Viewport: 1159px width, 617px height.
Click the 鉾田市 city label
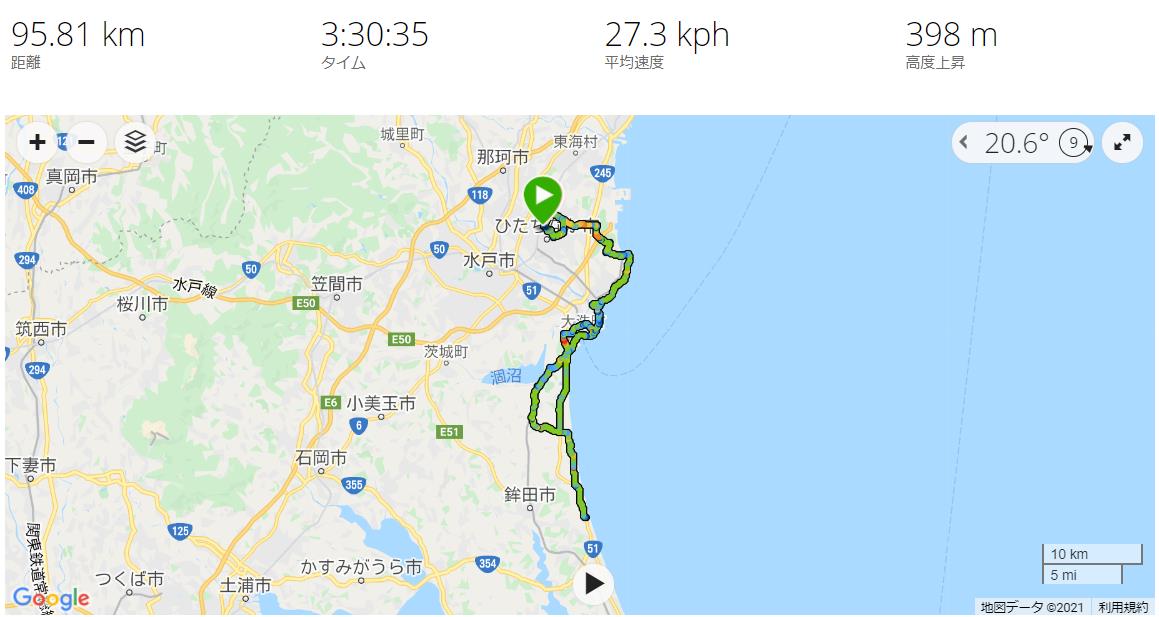(x=529, y=494)
